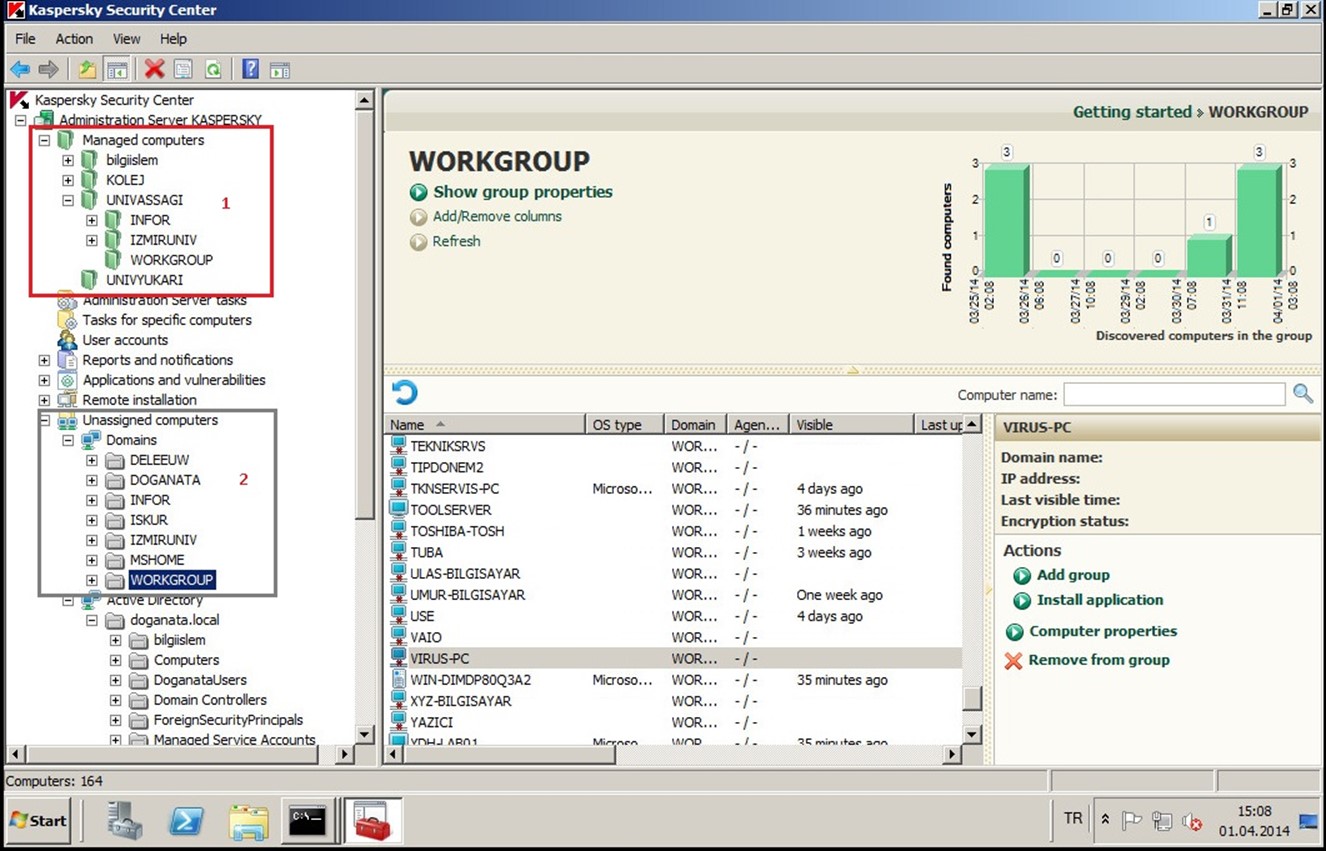Click the Tasks for specific computers icon
This screenshot has height=851, width=1326.
click(x=67, y=320)
